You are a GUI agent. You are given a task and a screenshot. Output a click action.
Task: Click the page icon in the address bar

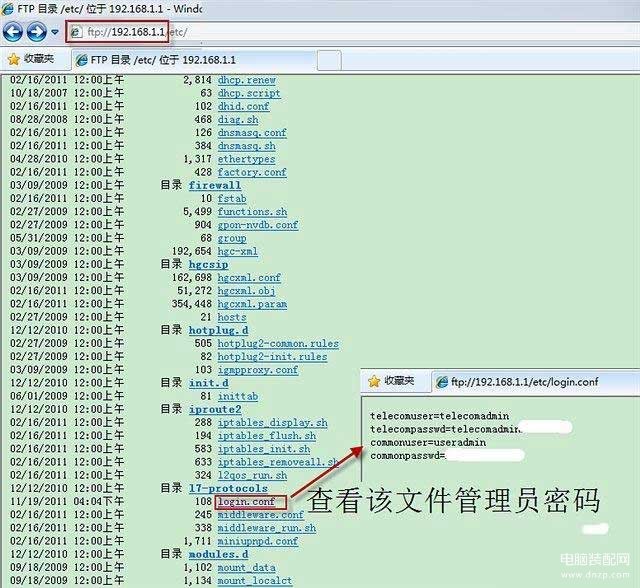coord(76,32)
